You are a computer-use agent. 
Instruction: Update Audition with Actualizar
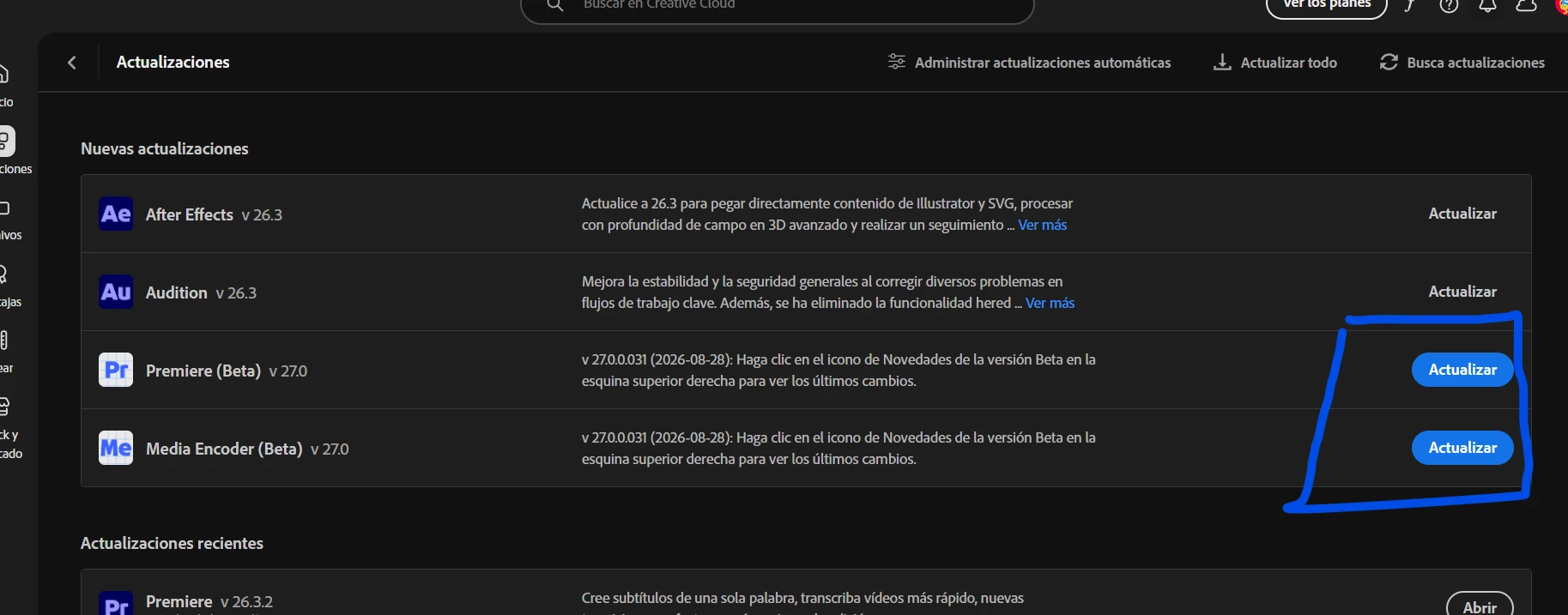(x=1462, y=292)
